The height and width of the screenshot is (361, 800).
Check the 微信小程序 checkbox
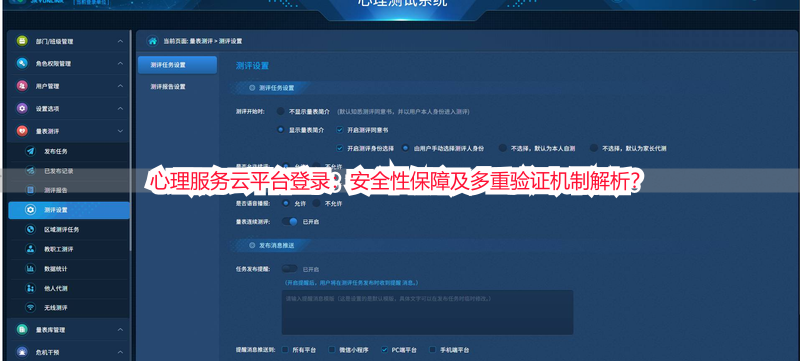tap(332, 350)
